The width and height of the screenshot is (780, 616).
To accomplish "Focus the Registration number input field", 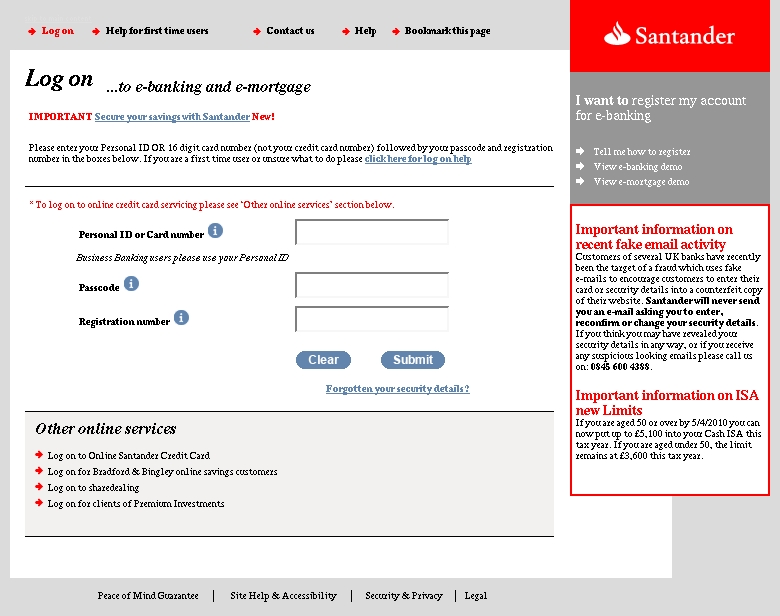I will click(x=372, y=319).
